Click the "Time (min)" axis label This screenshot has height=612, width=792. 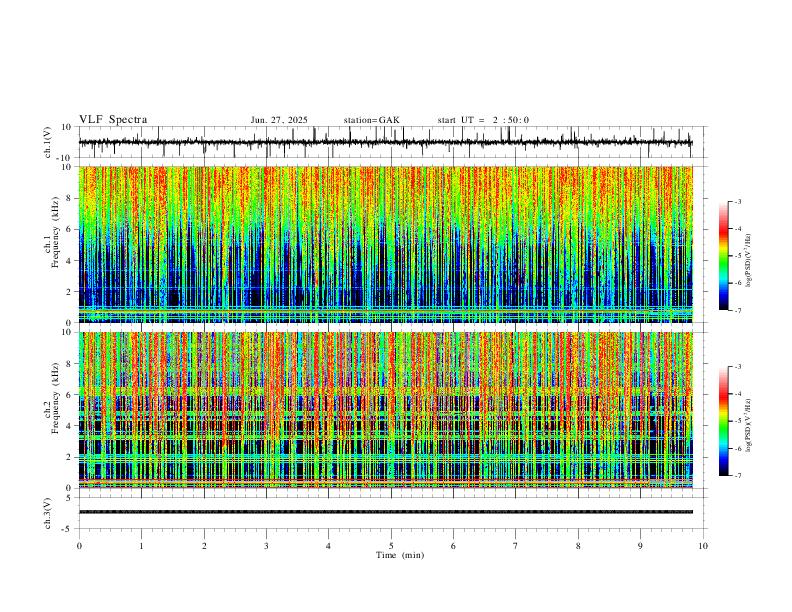[x=400, y=555]
